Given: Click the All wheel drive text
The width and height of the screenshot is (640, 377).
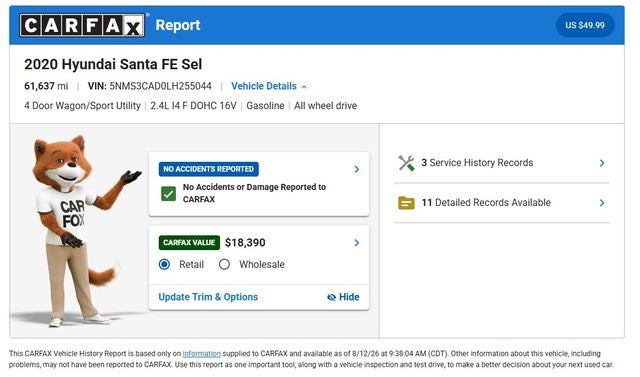Looking at the screenshot, I should click(325, 106).
